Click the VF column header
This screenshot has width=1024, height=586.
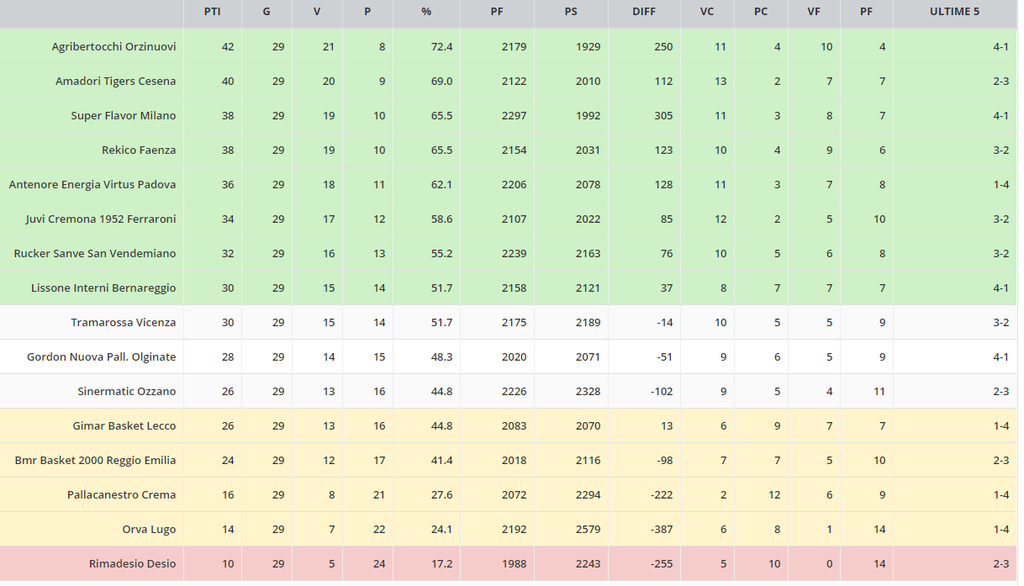813,12
